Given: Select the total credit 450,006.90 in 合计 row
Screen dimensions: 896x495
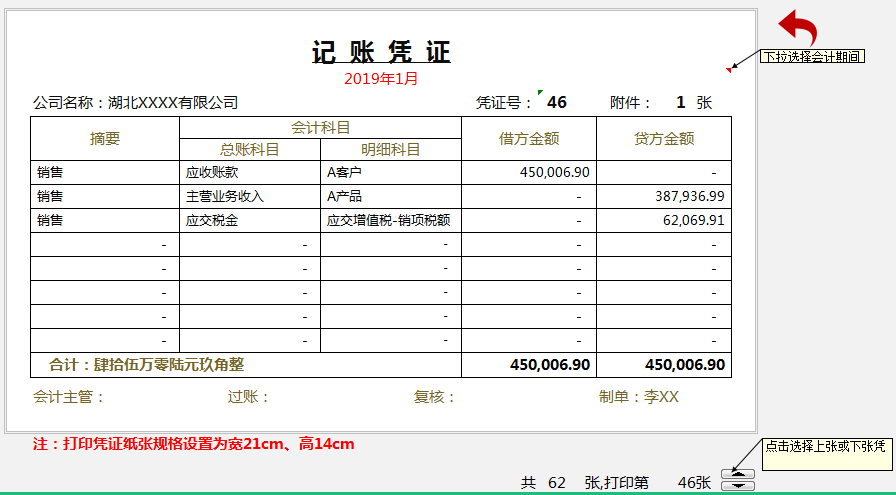Looking at the screenshot, I should click(664, 365).
